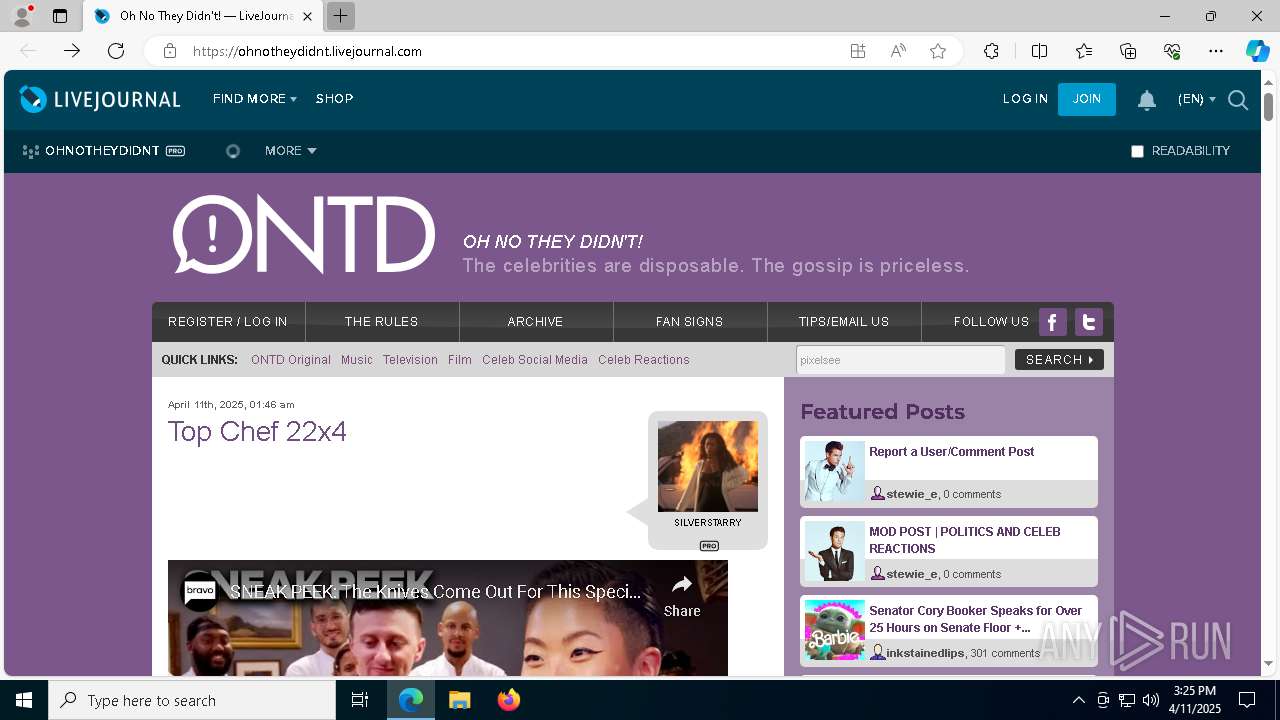Go forward with the forward arrow

tap(72, 51)
